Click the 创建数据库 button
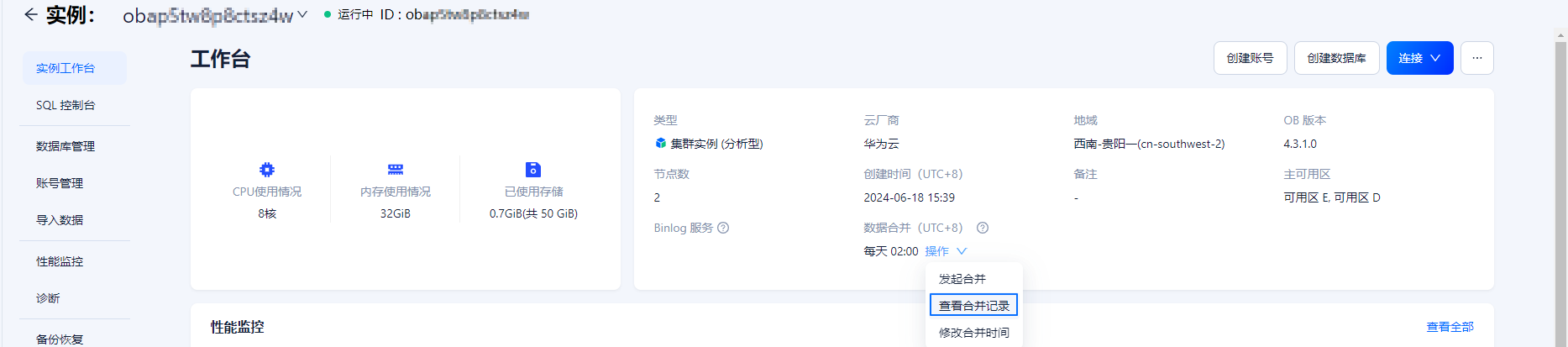The width and height of the screenshot is (1568, 347). [1336, 58]
